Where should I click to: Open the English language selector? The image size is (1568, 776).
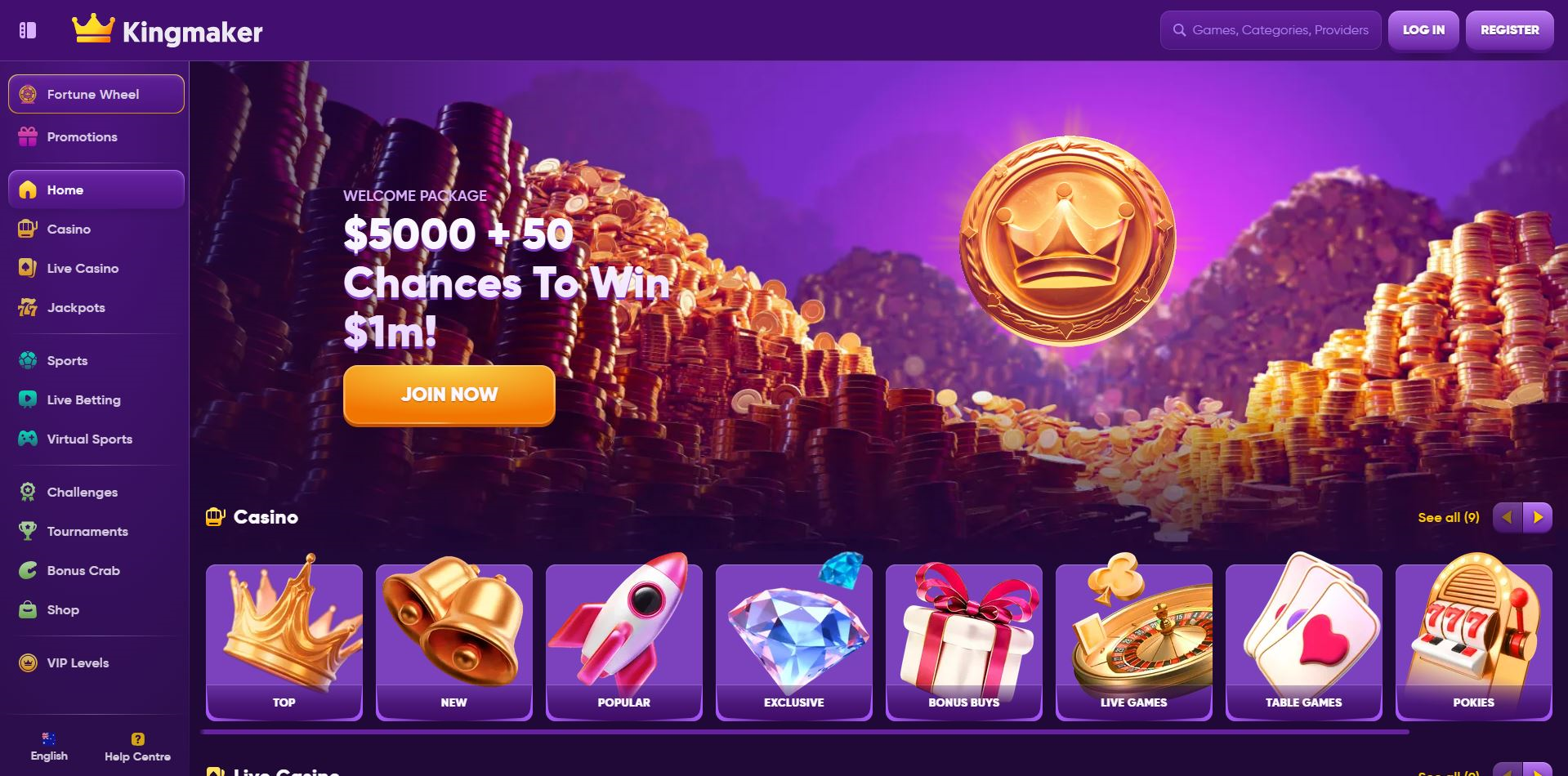pos(49,747)
